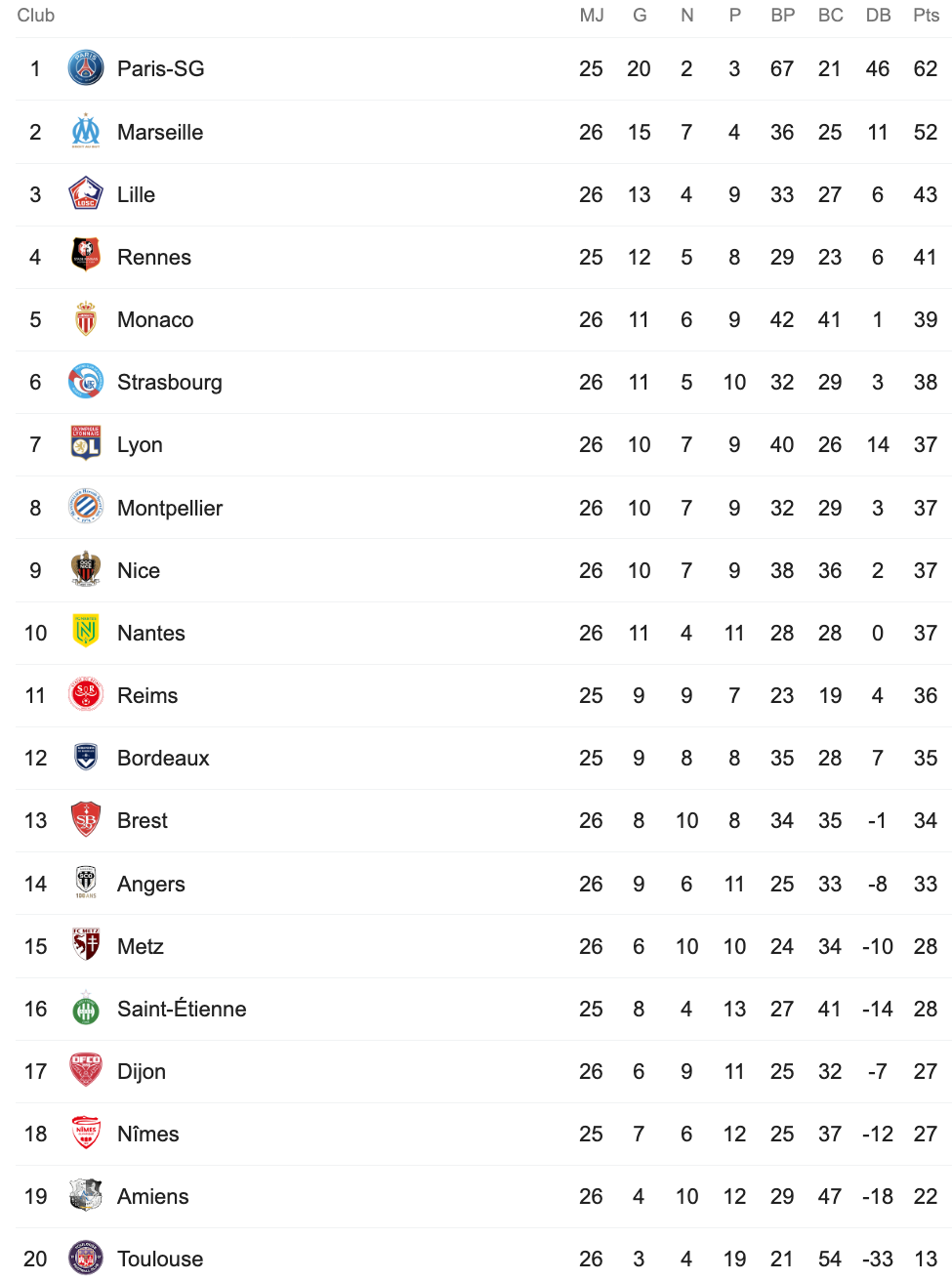The image size is (952, 1281).
Task: Open the Monaco crest icon
Action: [x=86, y=319]
